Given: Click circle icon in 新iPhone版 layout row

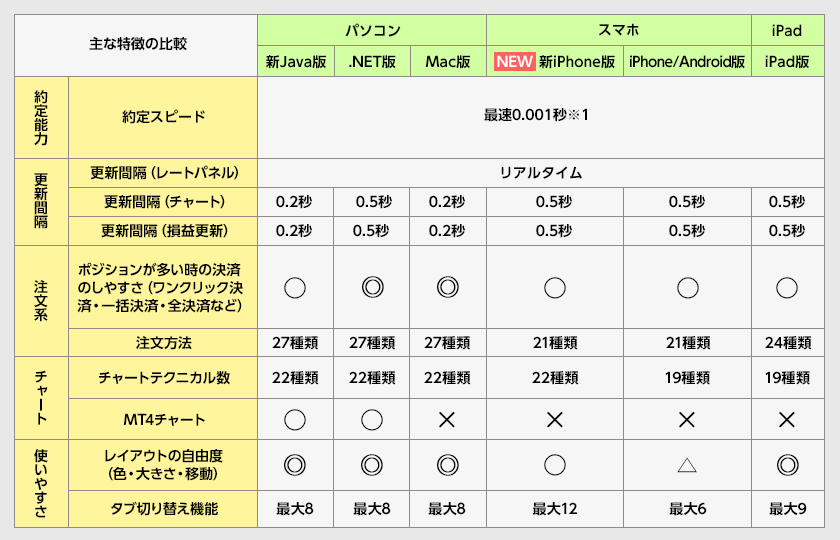Looking at the screenshot, I should click(555, 464).
